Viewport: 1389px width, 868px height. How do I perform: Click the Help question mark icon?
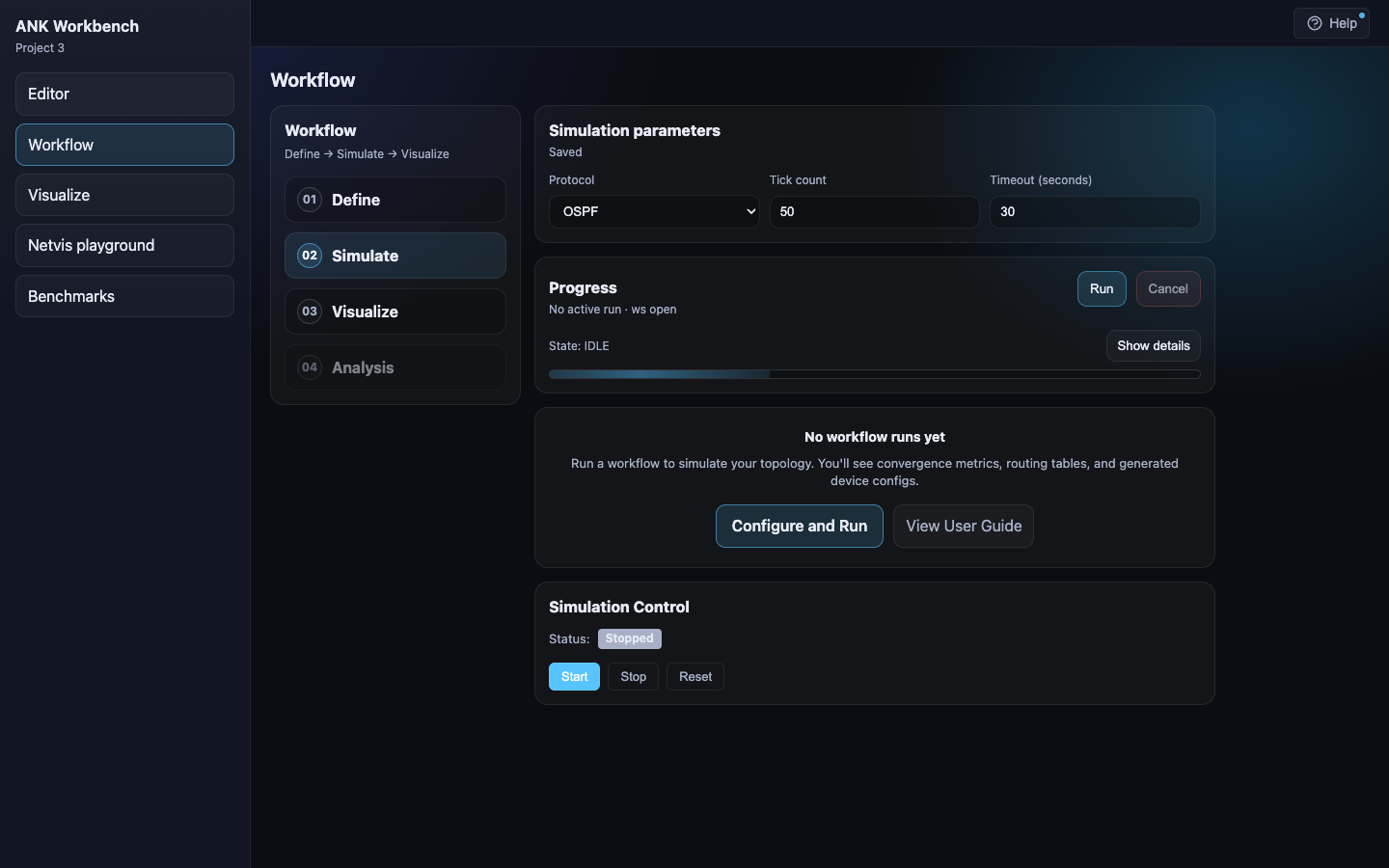[x=1314, y=23]
